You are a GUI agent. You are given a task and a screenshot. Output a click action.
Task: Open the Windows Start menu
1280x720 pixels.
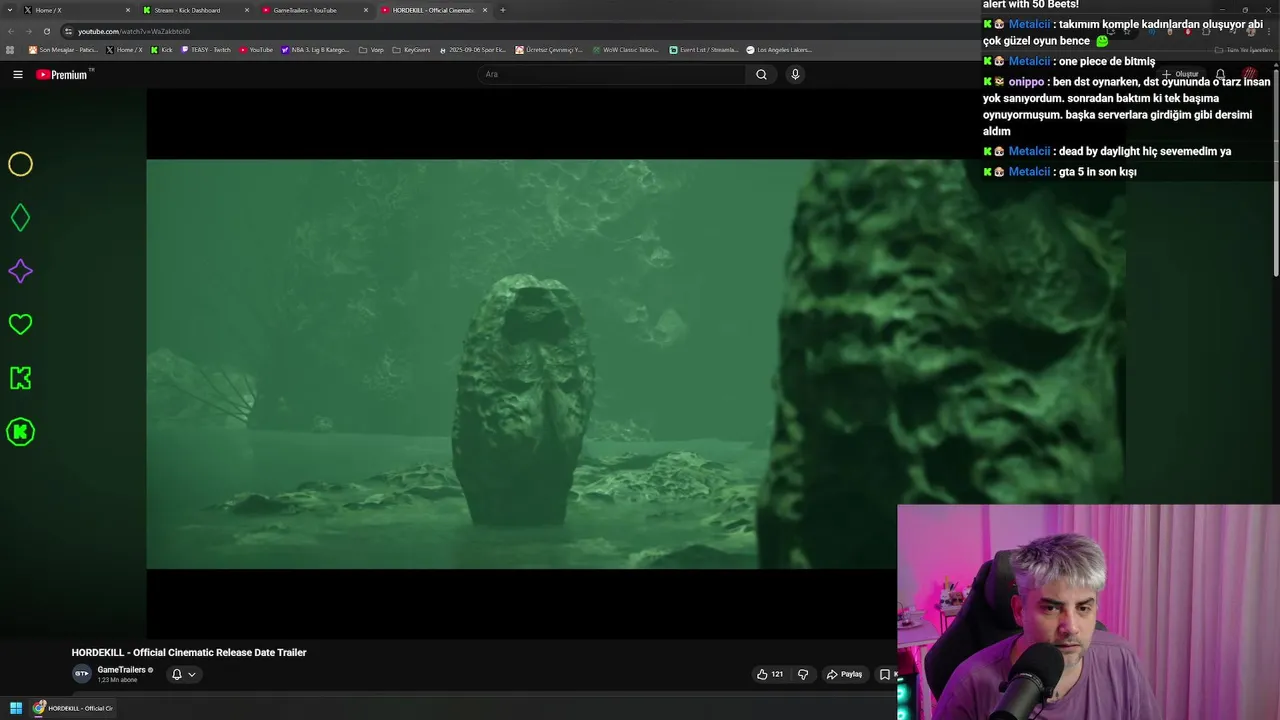click(16, 708)
